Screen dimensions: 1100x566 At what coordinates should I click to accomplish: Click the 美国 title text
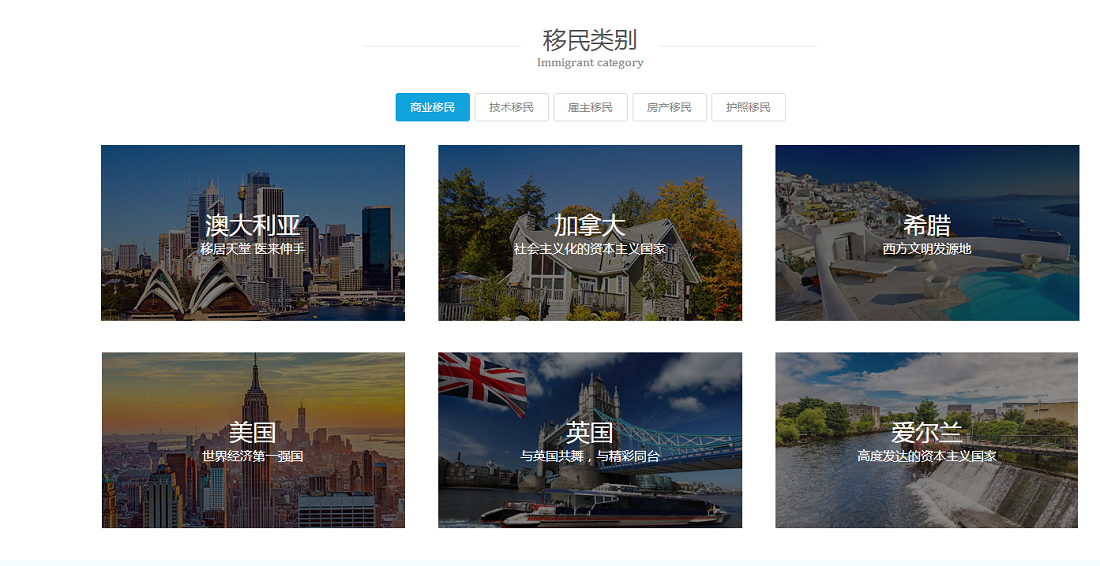click(253, 432)
